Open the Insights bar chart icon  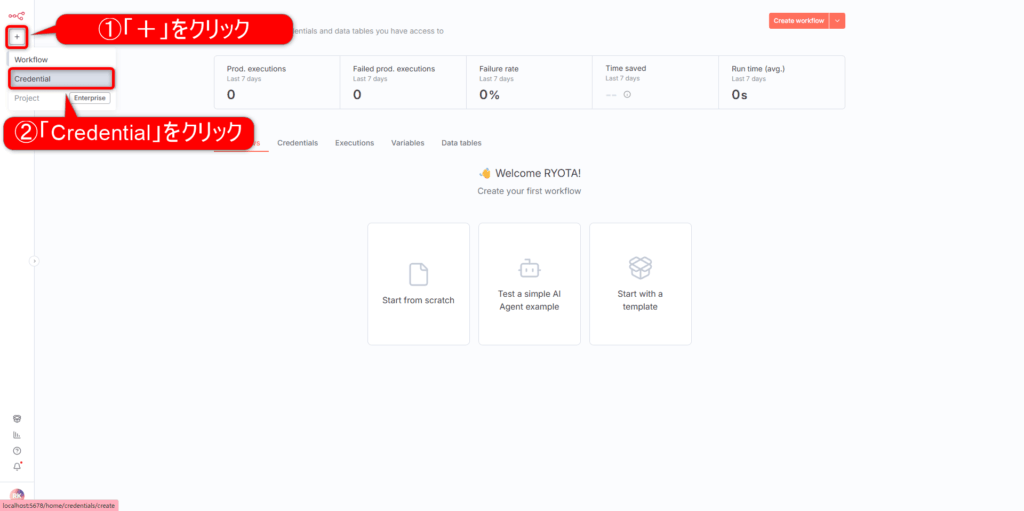click(x=17, y=435)
